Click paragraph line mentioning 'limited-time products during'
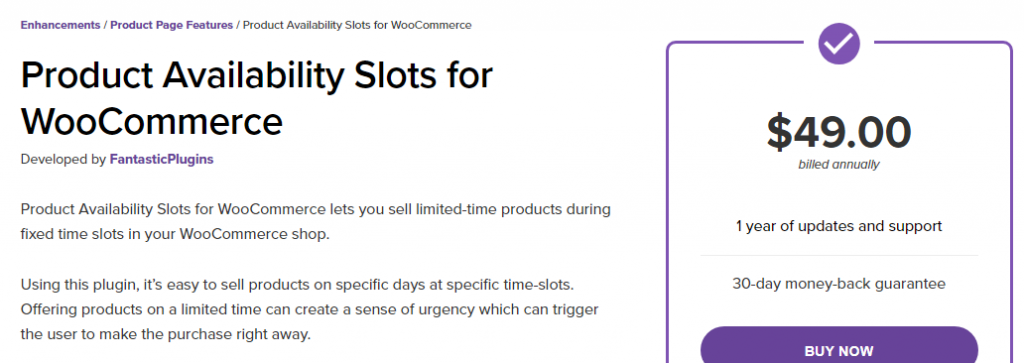Screen dimensions: 1024x363 point(315,210)
